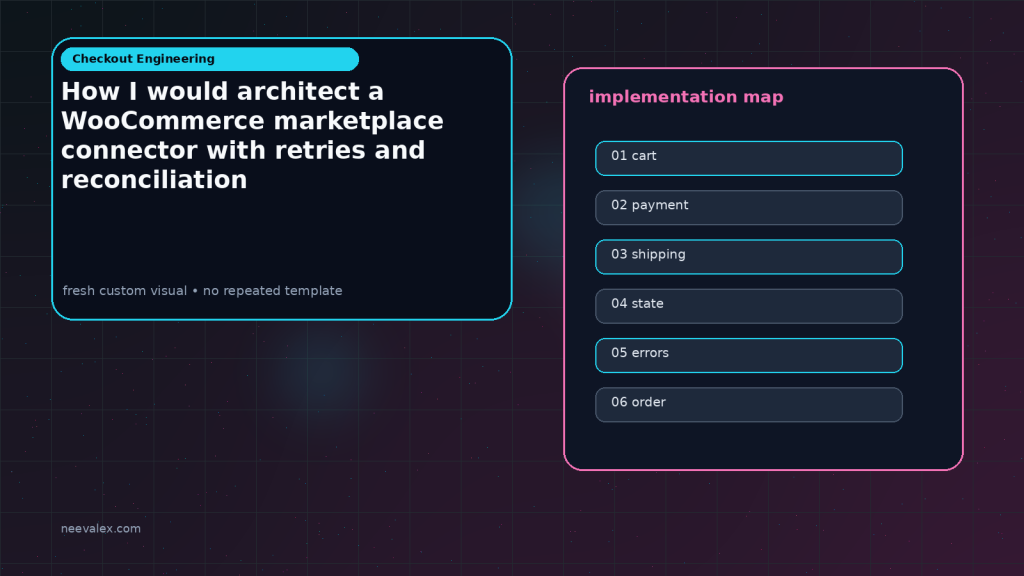Image resolution: width=1024 pixels, height=576 pixels.
Task: Open the neevalex.com link
Action: pos(101,528)
